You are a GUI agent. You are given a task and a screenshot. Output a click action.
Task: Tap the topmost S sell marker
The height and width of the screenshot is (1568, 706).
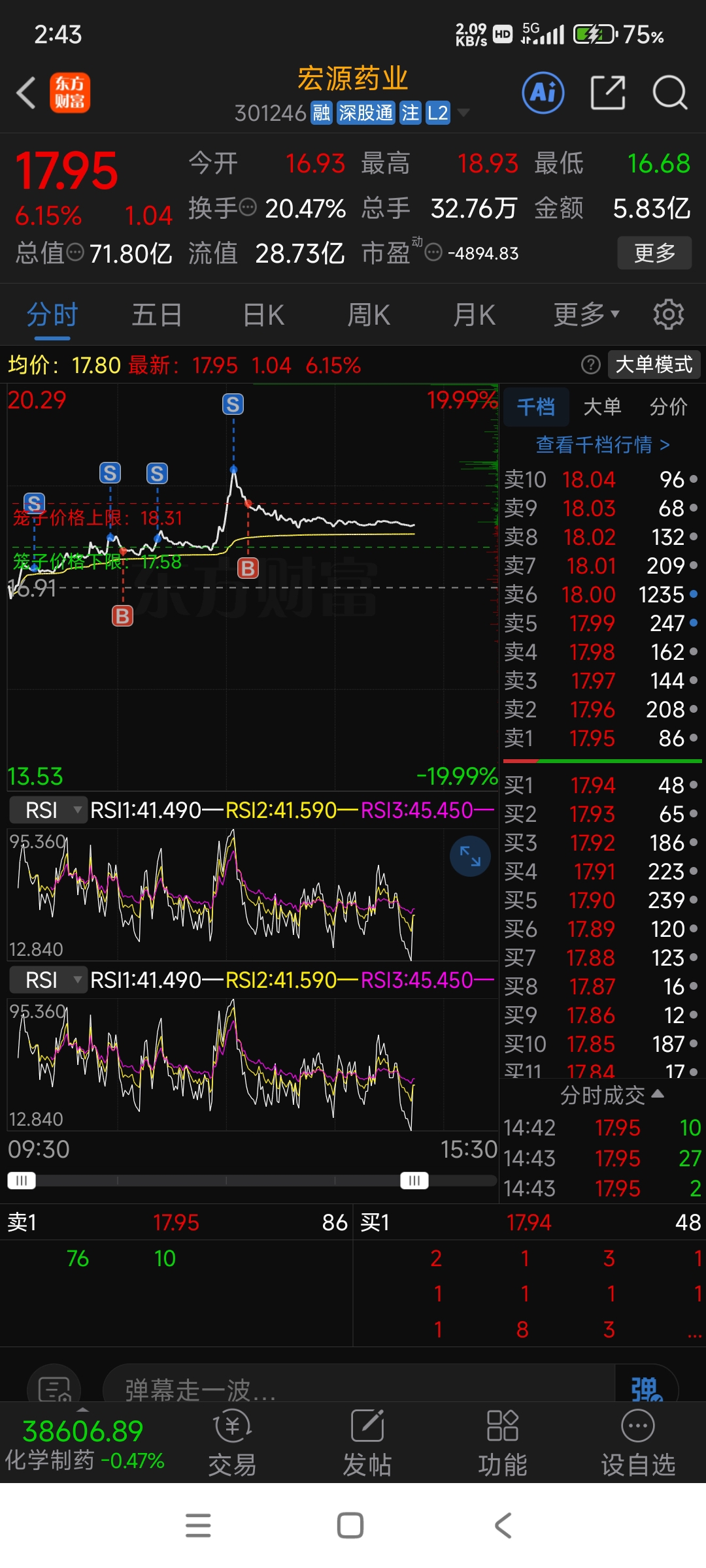pyautogui.click(x=233, y=404)
